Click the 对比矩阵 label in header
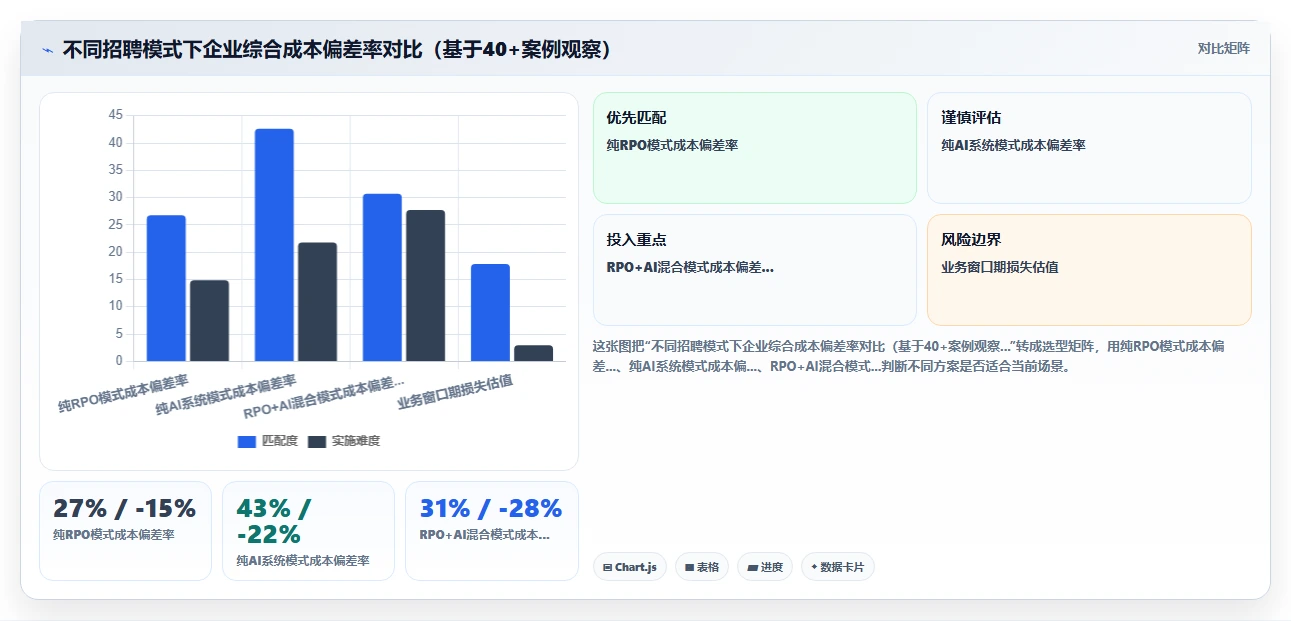 click(1224, 48)
